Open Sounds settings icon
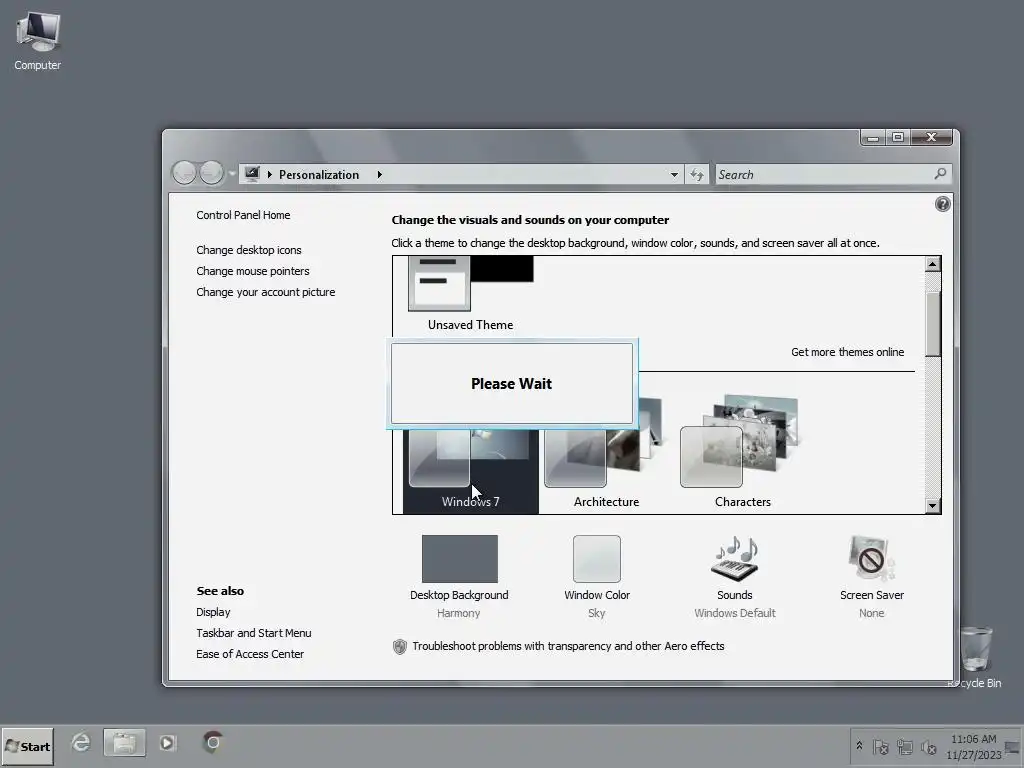This screenshot has width=1024, height=768. (x=735, y=558)
